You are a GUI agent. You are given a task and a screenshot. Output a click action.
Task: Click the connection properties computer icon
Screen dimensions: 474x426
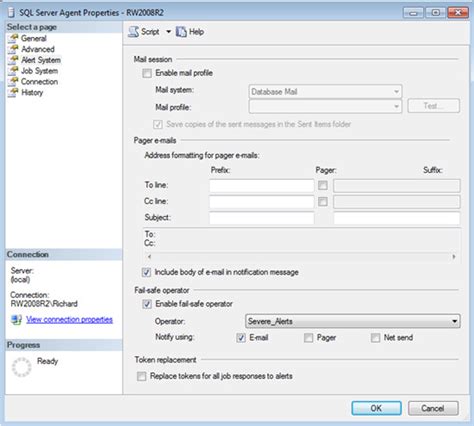click(x=17, y=320)
